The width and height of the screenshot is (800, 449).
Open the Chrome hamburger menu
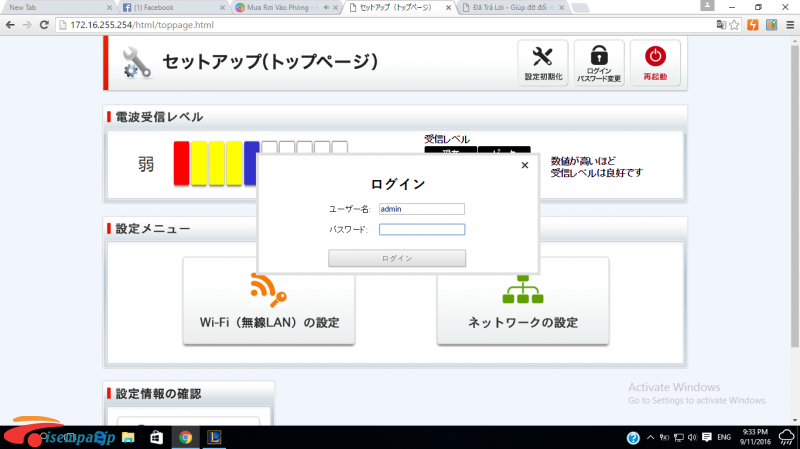pyautogui.click(x=789, y=24)
